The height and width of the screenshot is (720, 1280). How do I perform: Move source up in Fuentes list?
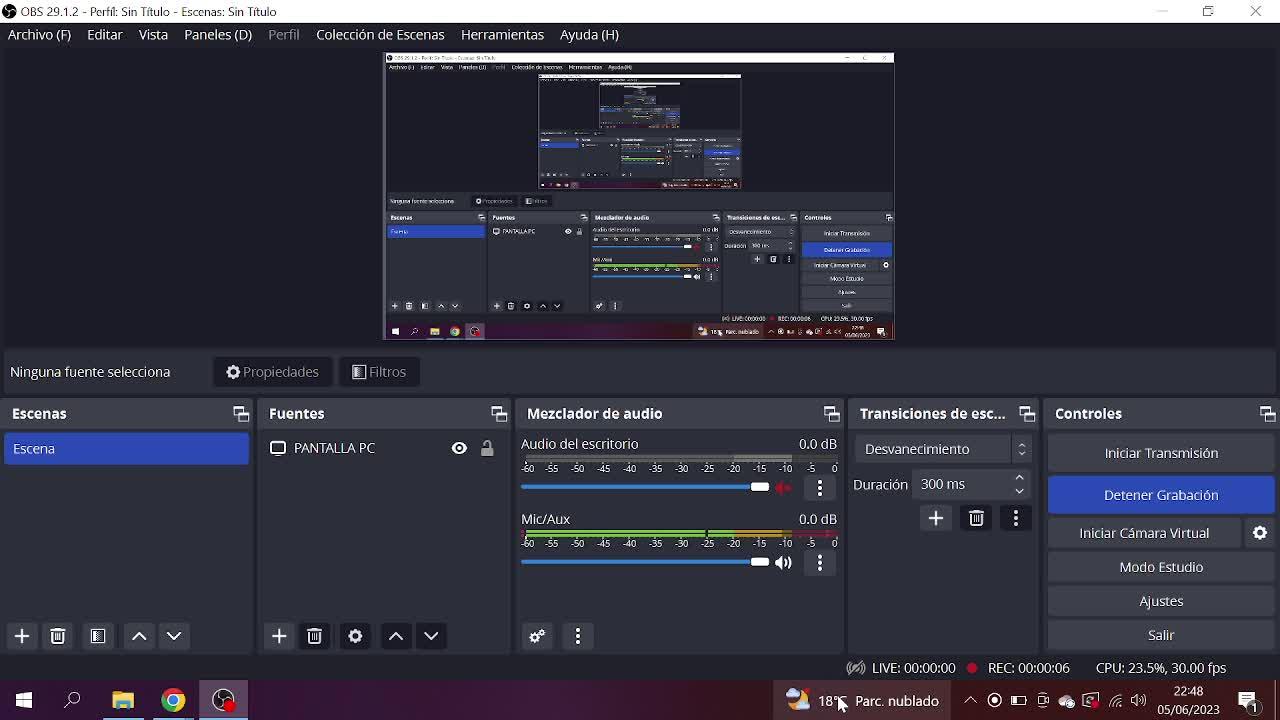[396, 636]
